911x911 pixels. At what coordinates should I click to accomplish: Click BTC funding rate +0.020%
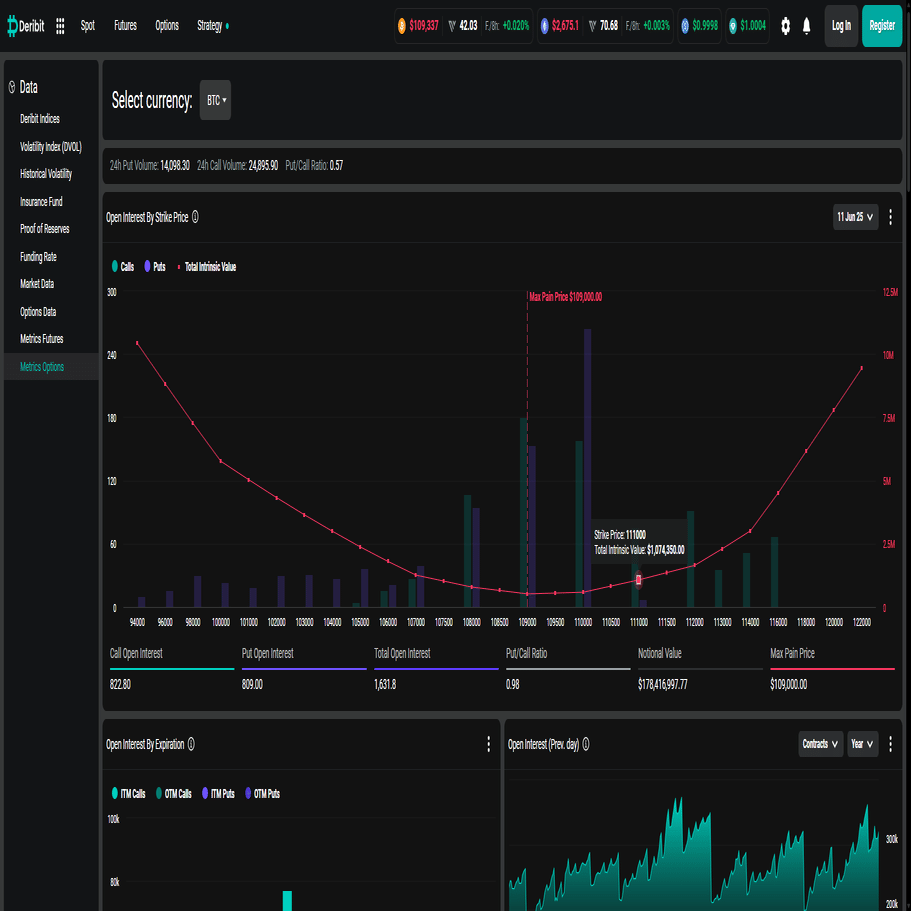[516, 26]
